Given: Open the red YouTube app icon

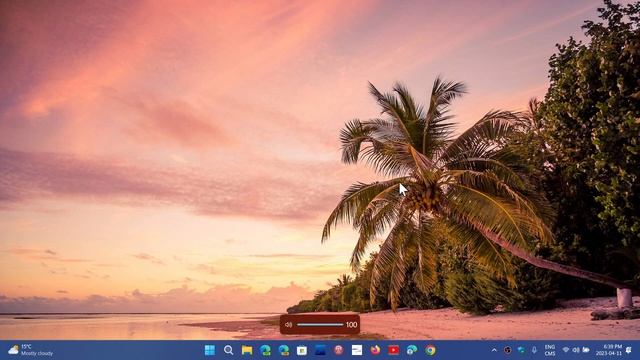Looking at the screenshot, I should click(x=393, y=350).
